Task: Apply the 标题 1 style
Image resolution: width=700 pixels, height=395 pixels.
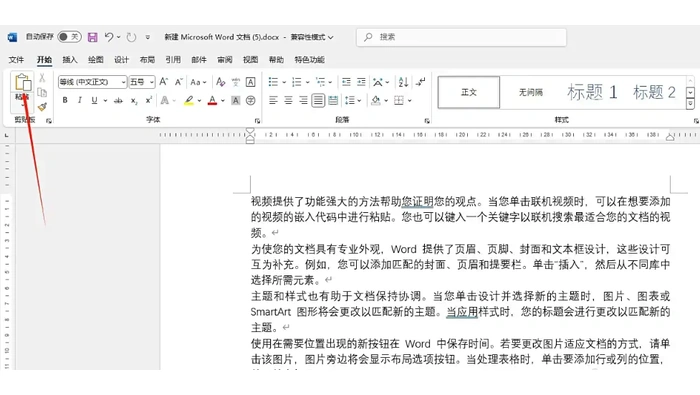Action: click(x=592, y=92)
